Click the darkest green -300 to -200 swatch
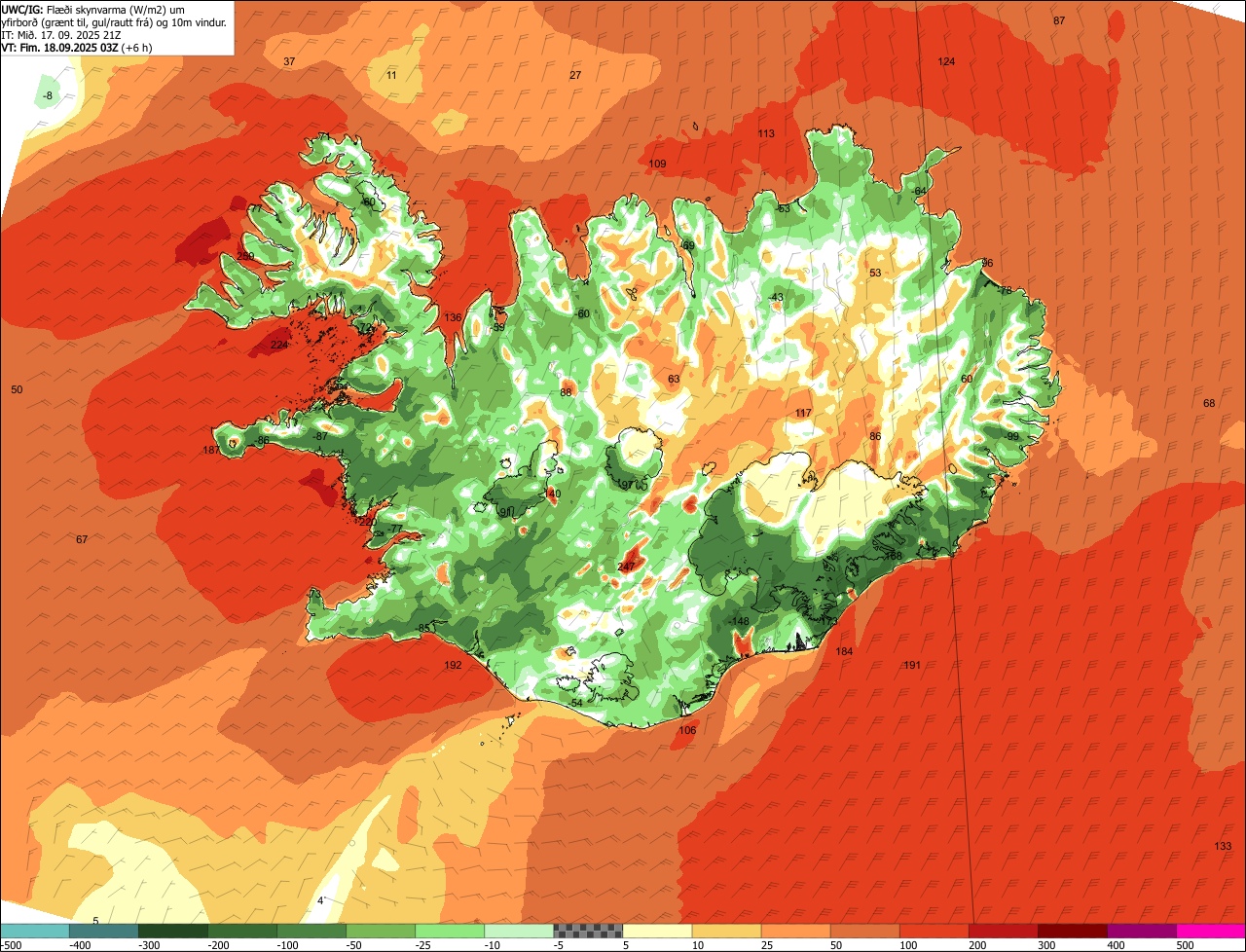1246x952 pixels. [174, 931]
